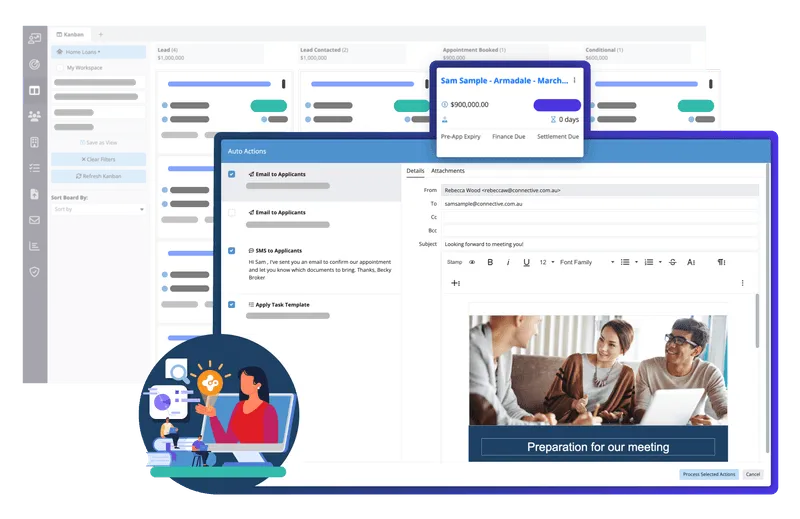Click the Appointment Booked (1) column header
Viewport: 800px width, 519px height.
pyautogui.click(x=474, y=50)
